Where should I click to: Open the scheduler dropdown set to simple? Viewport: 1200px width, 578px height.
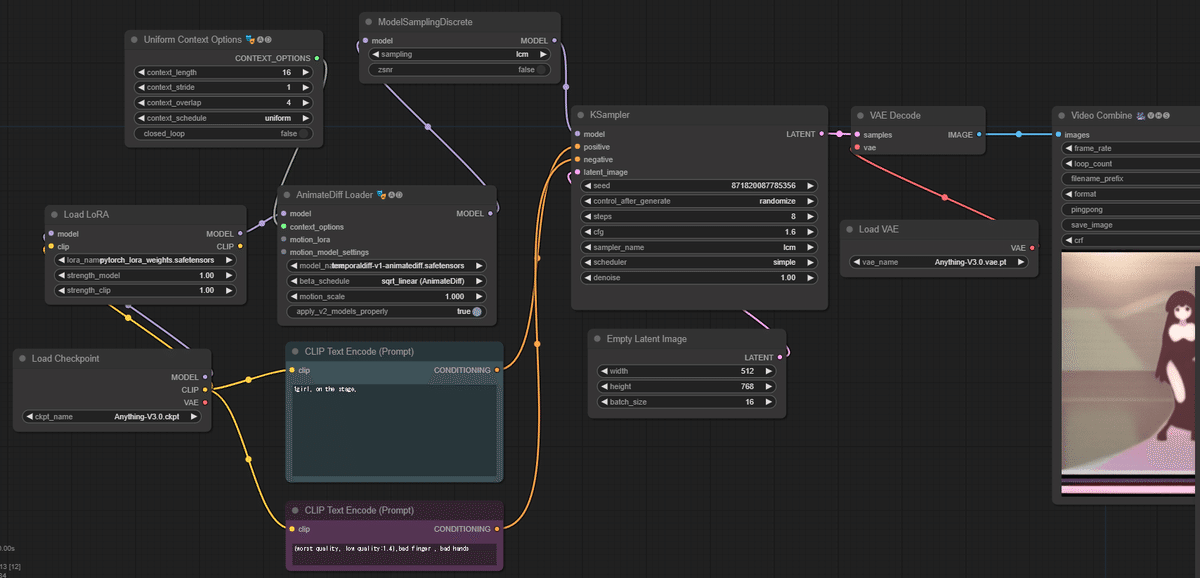[699, 262]
